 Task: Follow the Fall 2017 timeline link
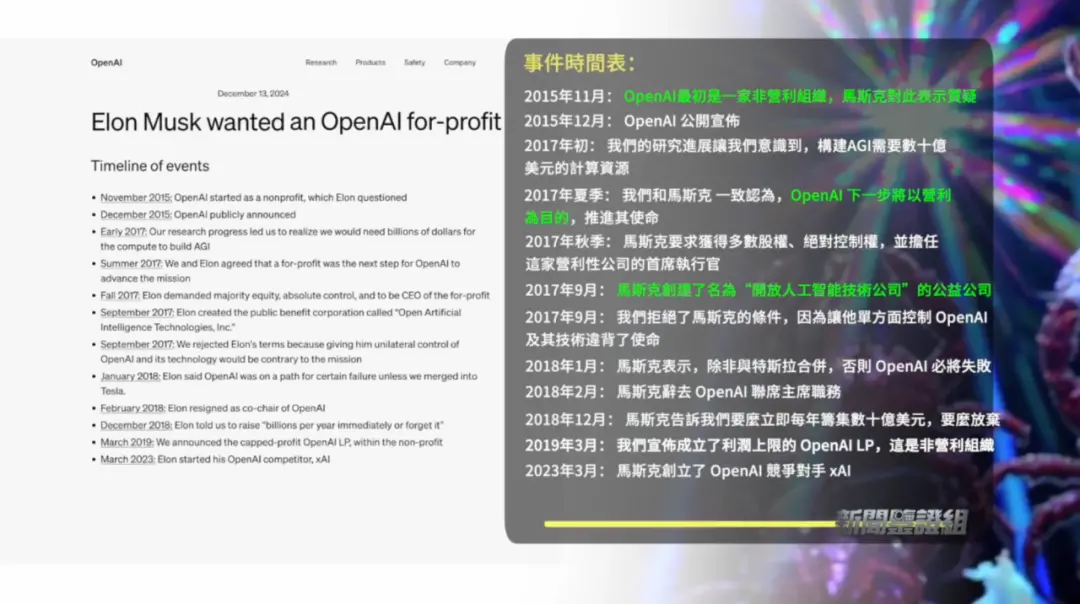[x=120, y=295]
